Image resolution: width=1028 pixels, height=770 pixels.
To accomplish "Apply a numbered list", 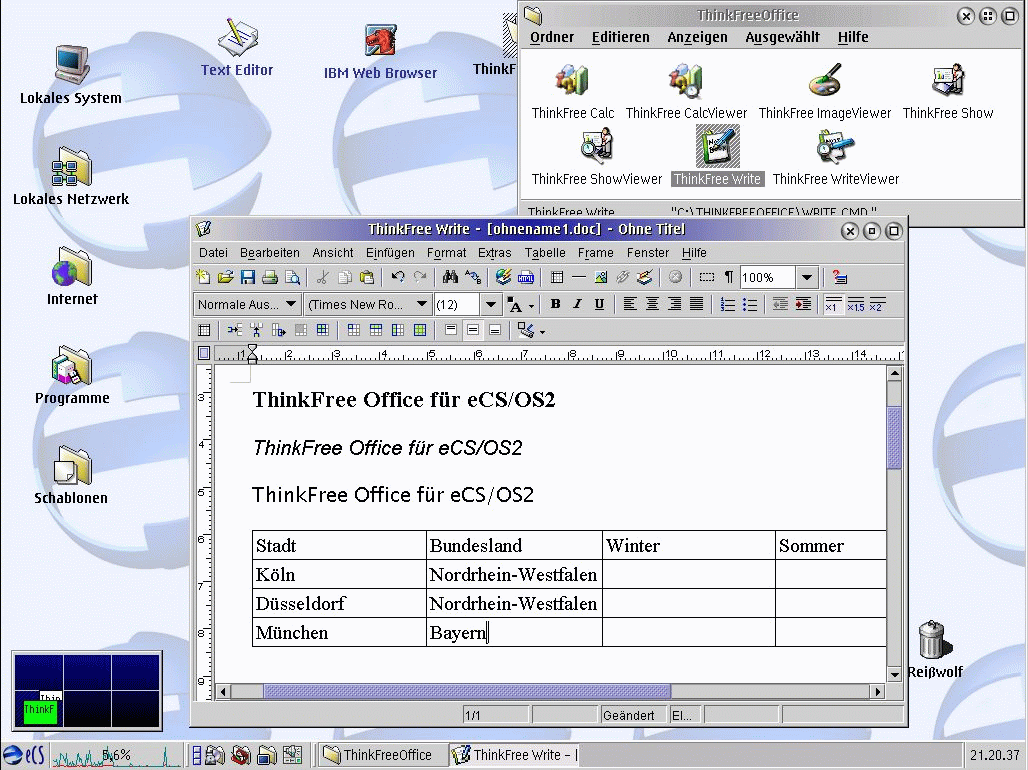I will (x=728, y=304).
